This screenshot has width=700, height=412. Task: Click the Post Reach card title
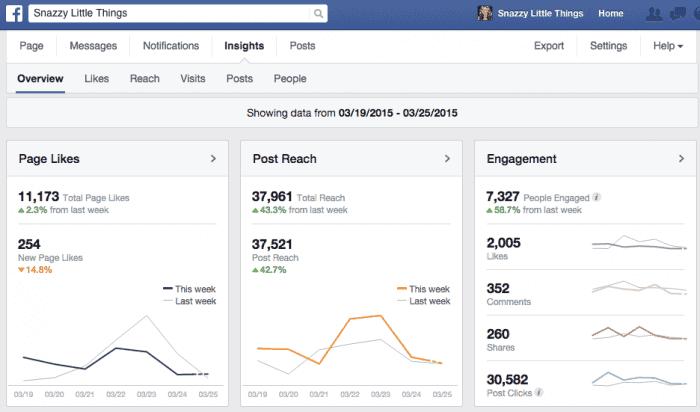284,158
